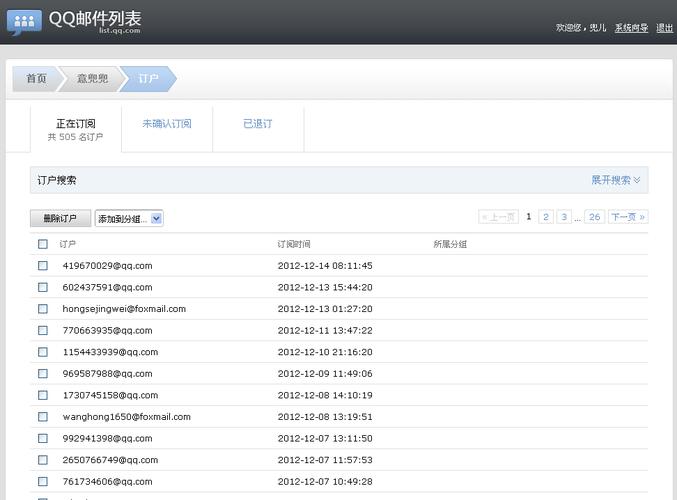Check the box for 761734606@qq.com

coord(43,481)
